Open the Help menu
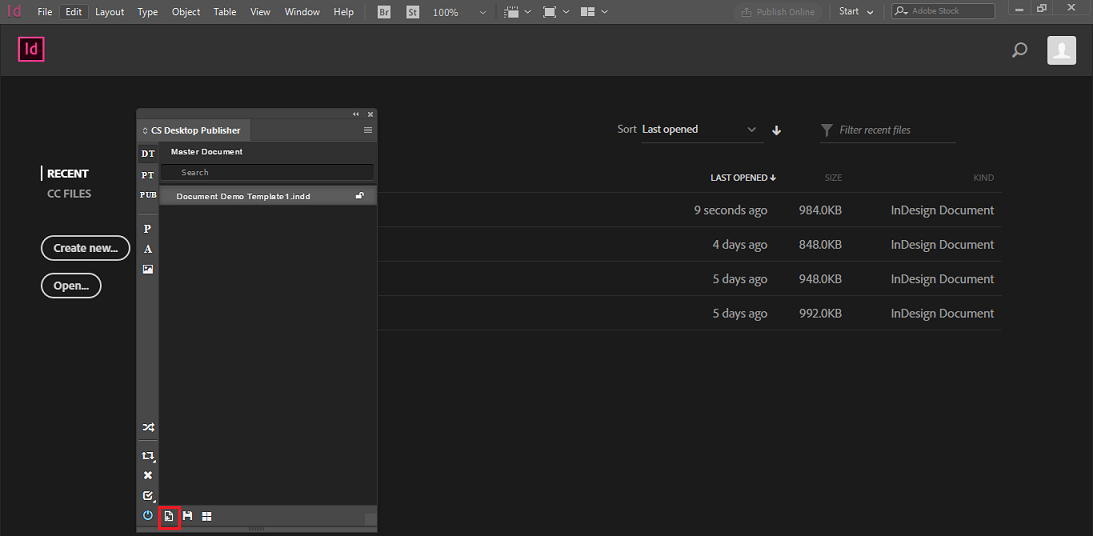 (x=344, y=12)
